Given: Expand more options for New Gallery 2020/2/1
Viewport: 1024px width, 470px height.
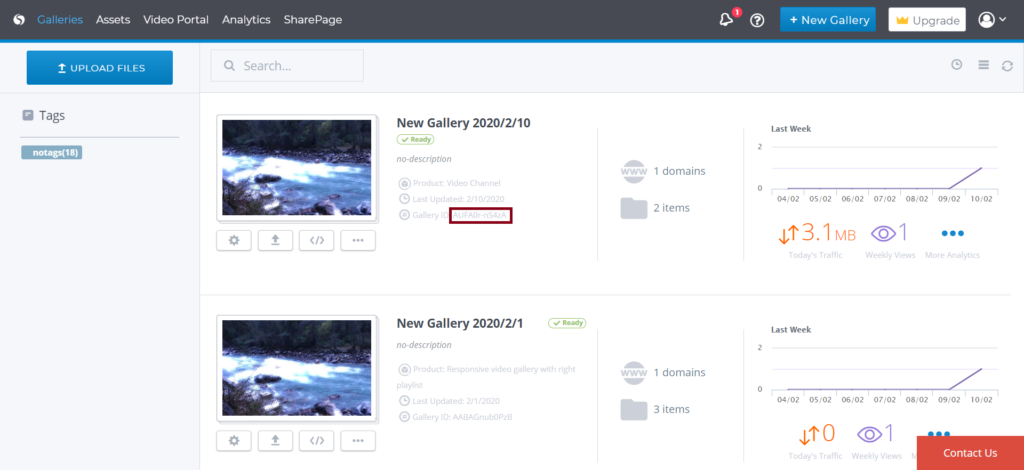Looking at the screenshot, I should [358, 440].
